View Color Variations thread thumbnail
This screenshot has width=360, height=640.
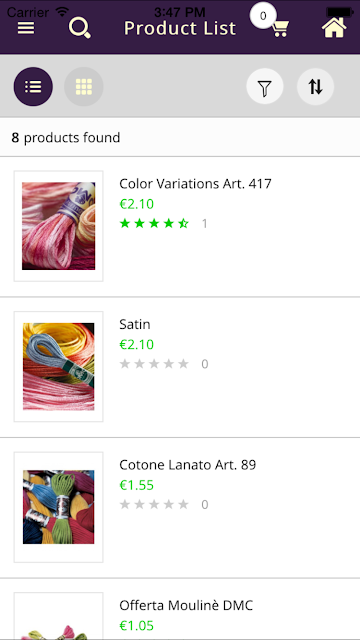coord(58,226)
